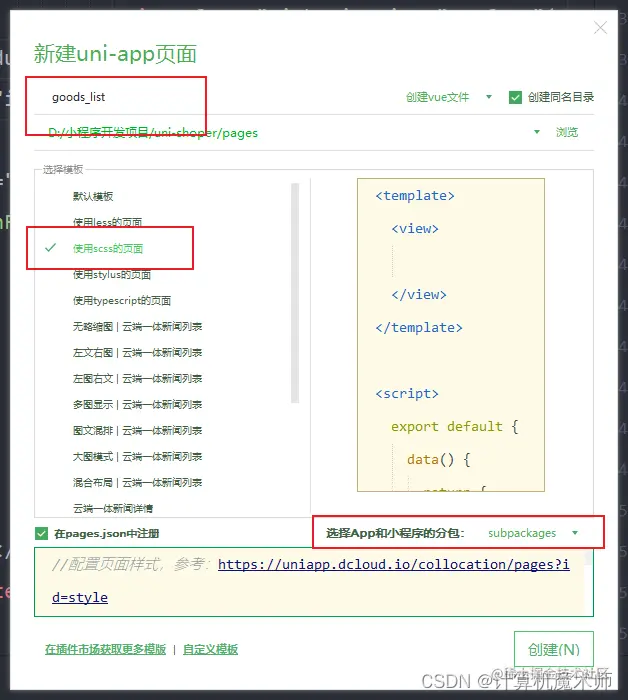Click the 创建(N) create button
Image resolution: width=628 pixels, height=700 pixels.
tap(553, 649)
